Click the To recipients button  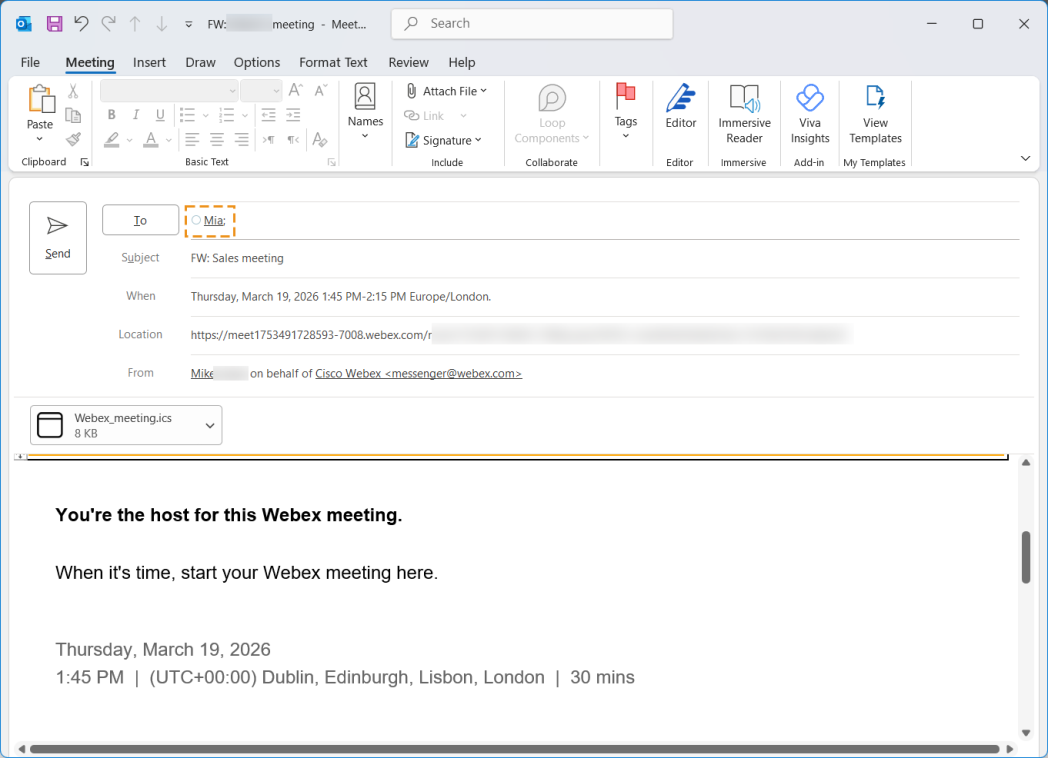(x=140, y=220)
